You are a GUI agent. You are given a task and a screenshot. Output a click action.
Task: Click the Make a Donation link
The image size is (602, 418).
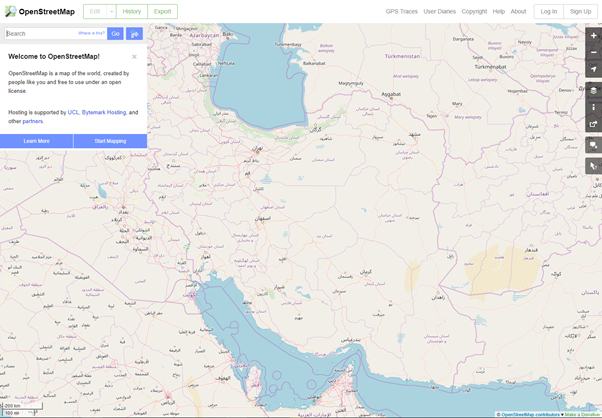[x=583, y=415]
